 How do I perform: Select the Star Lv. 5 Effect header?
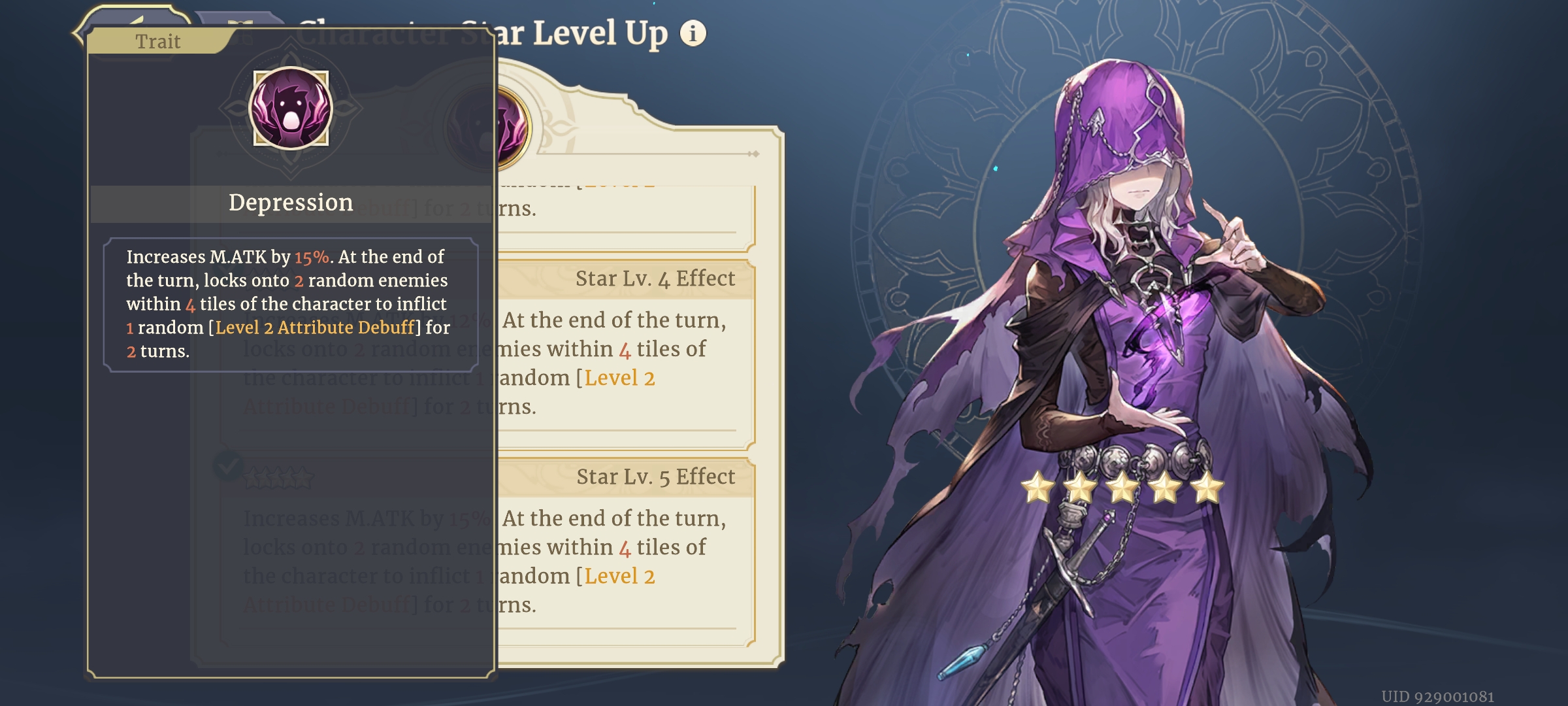[x=655, y=477]
